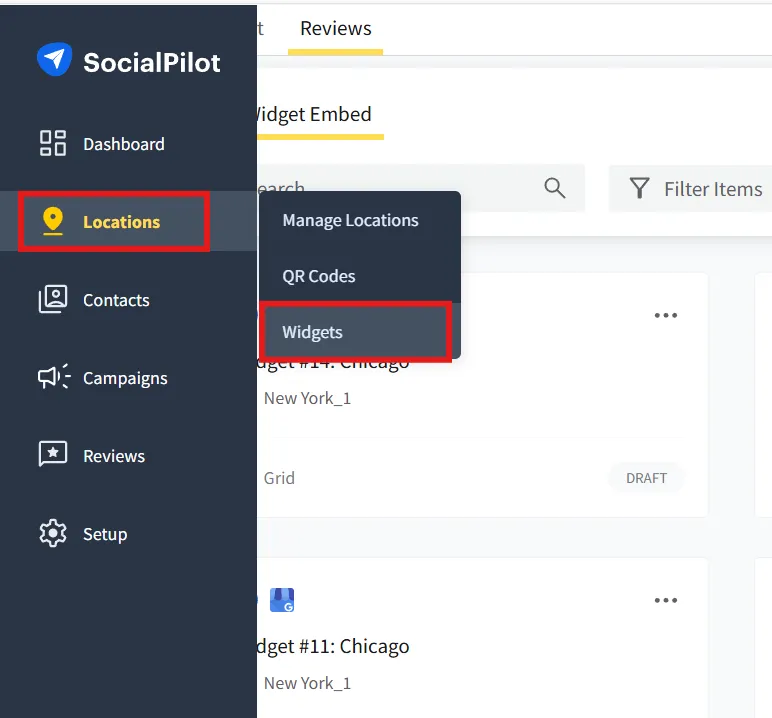Click the Campaigns megaphone icon

click(54, 377)
